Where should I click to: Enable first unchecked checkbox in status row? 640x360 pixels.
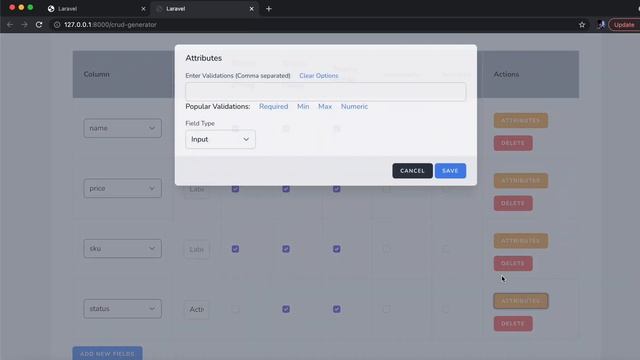235,309
